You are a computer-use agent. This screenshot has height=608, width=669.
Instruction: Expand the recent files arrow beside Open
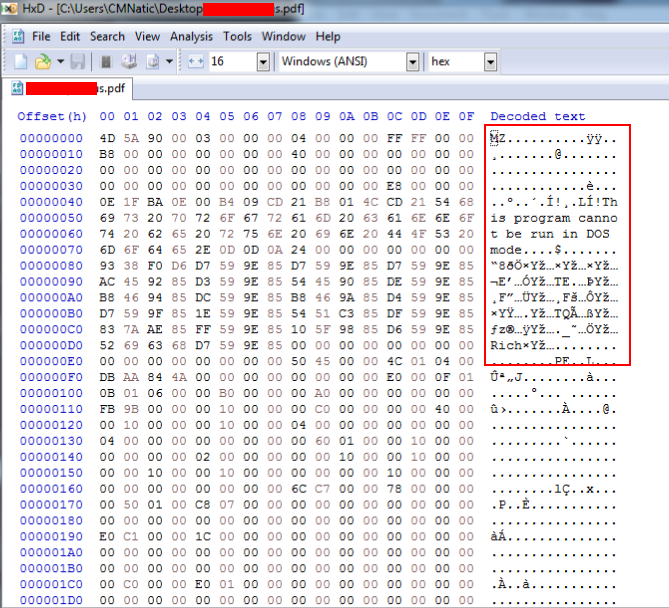(x=61, y=62)
